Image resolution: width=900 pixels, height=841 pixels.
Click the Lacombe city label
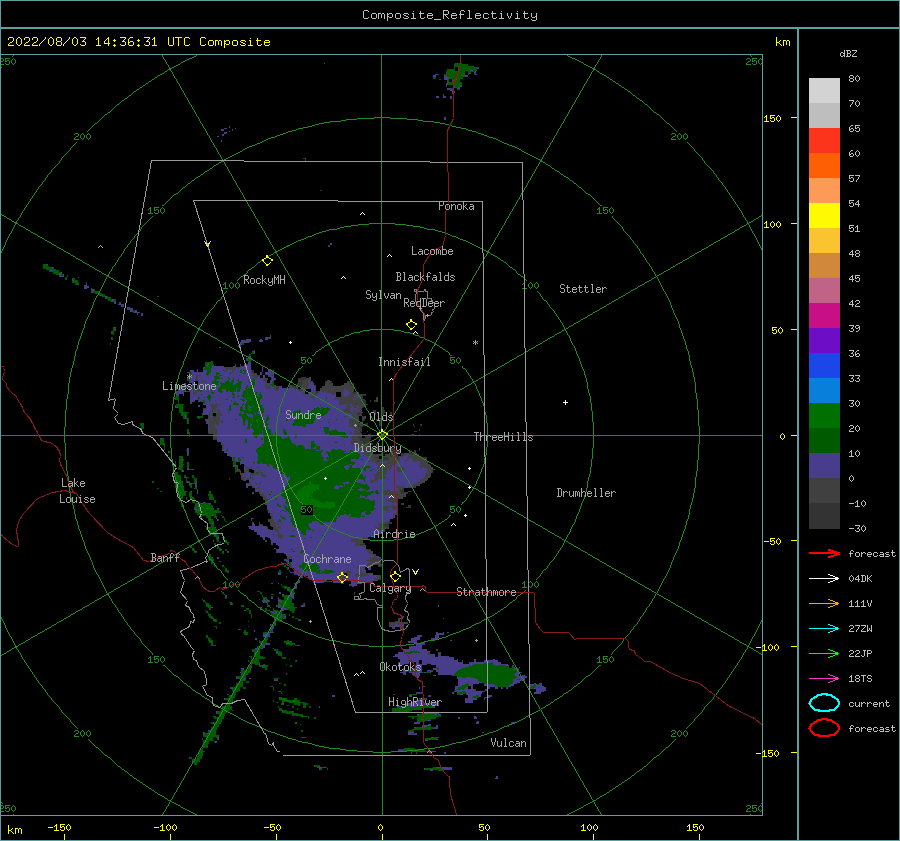click(x=432, y=251)
